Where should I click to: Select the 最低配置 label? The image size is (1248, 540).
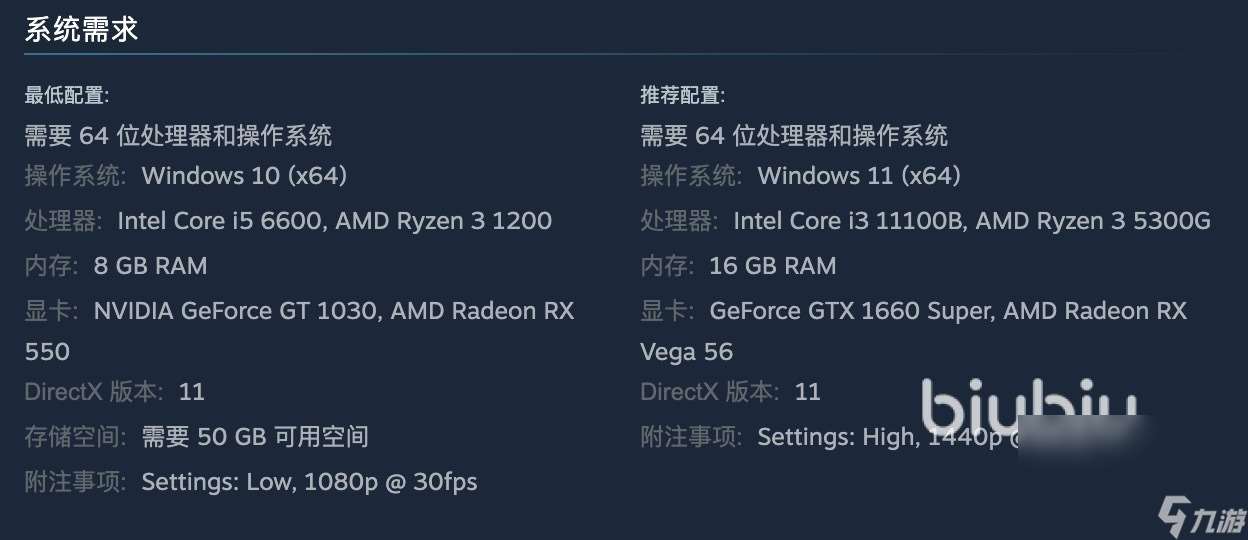pos(67,96)
